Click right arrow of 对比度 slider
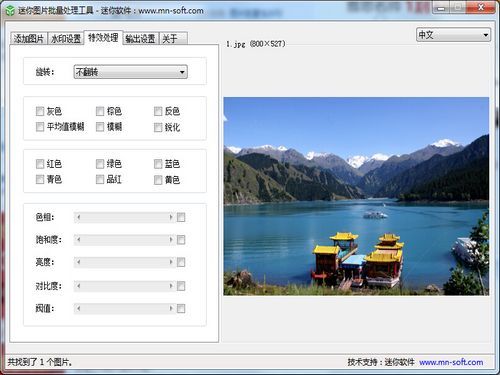500x375 pixels. click(171, 286)
